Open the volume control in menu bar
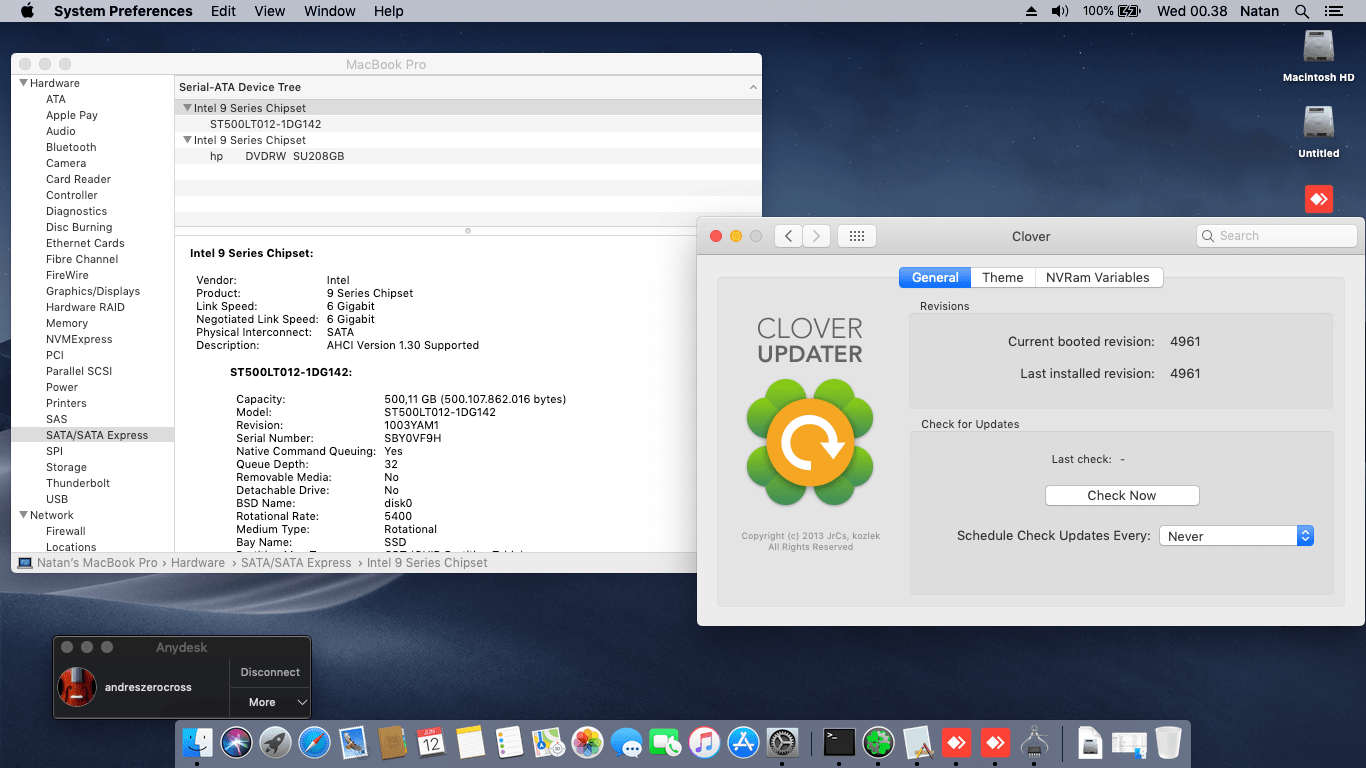 (x=1060, y=11)
